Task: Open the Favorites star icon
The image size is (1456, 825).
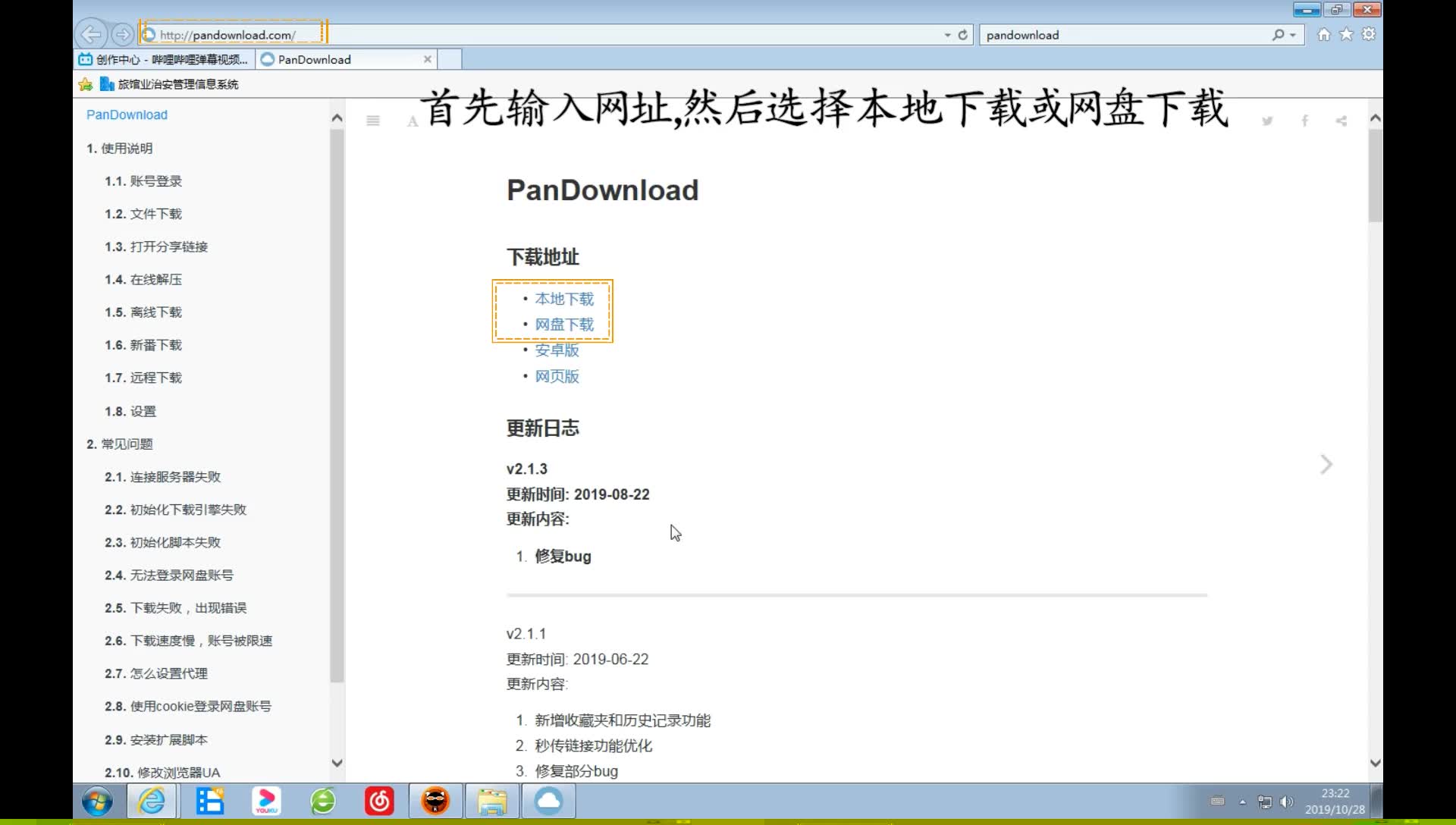Action: [x=1346, y=34]
